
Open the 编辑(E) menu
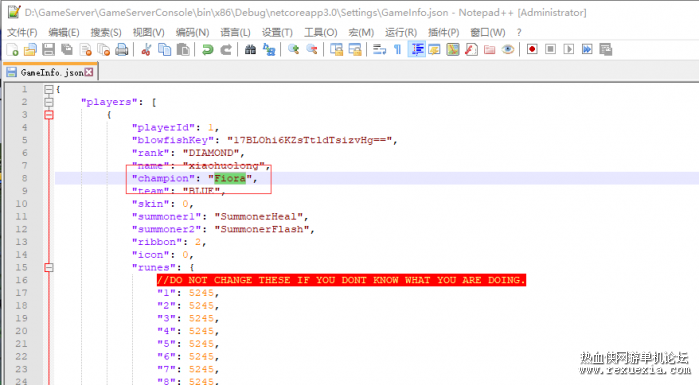(x=64, y=33)
